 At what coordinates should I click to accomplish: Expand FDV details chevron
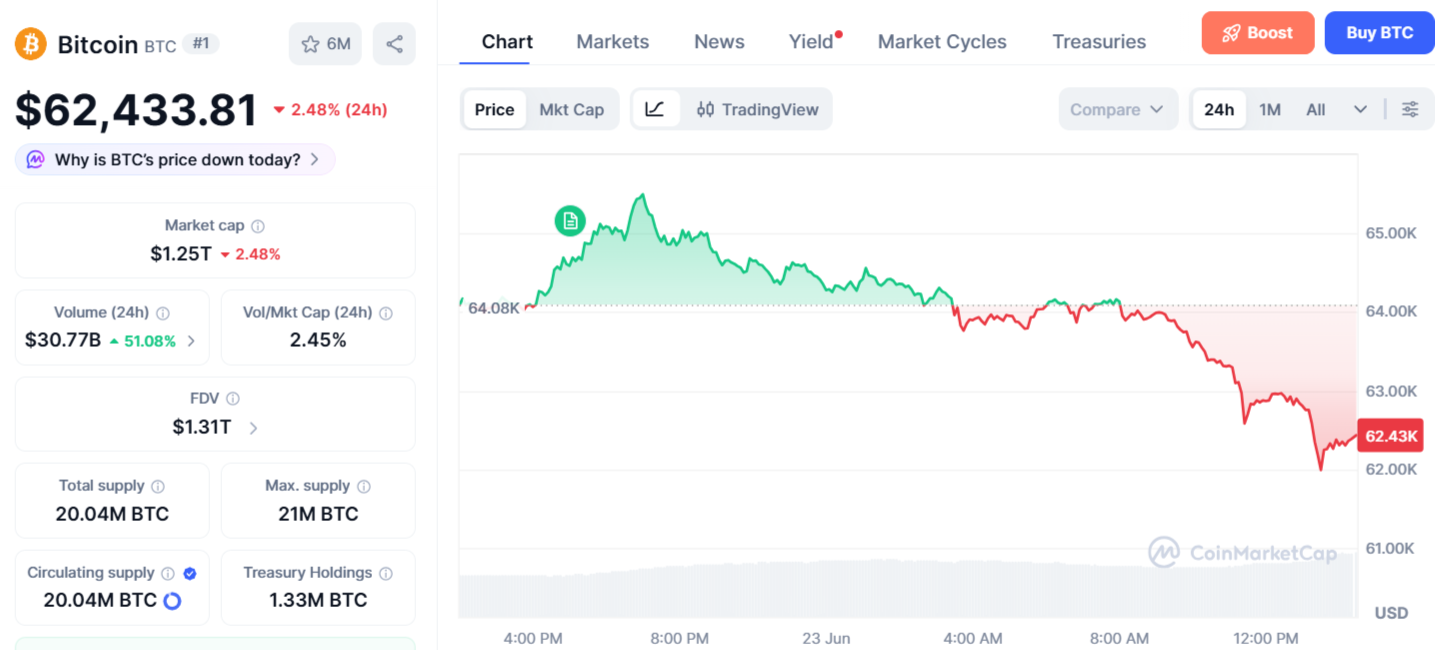click(x=253, y=428)
